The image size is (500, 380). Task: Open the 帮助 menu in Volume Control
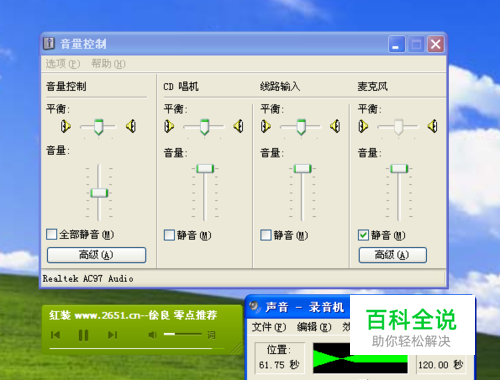[x=108, y=63]
